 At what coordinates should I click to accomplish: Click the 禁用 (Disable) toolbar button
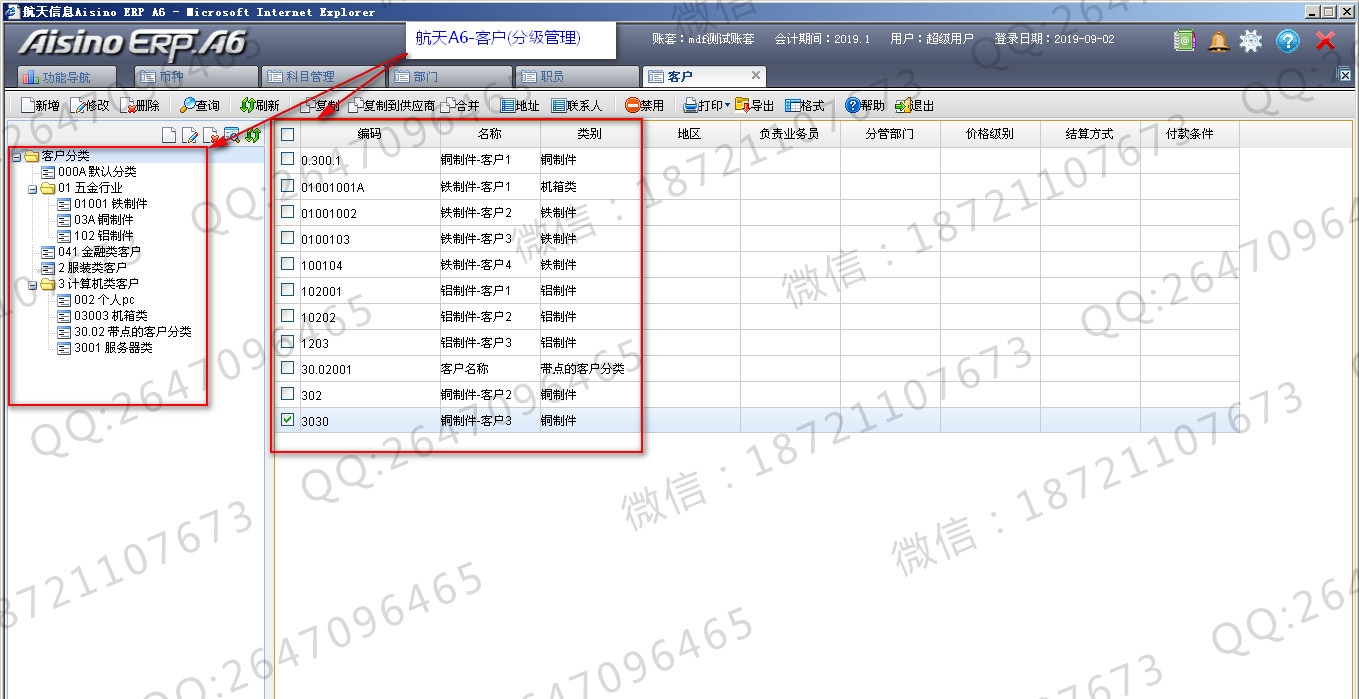point(644,105)
